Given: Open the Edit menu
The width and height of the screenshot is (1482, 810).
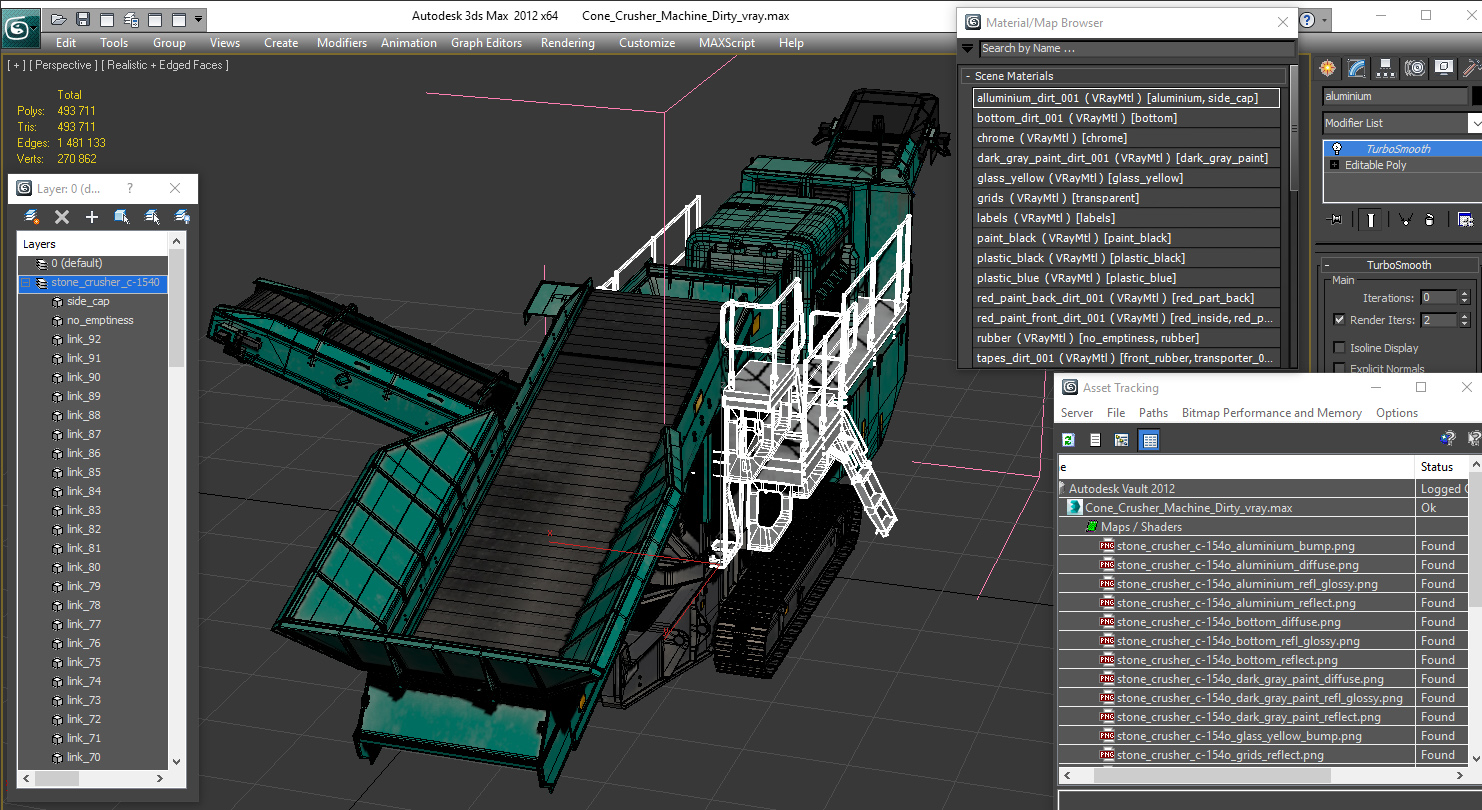Looking at the screenshot, I should 66,43.
